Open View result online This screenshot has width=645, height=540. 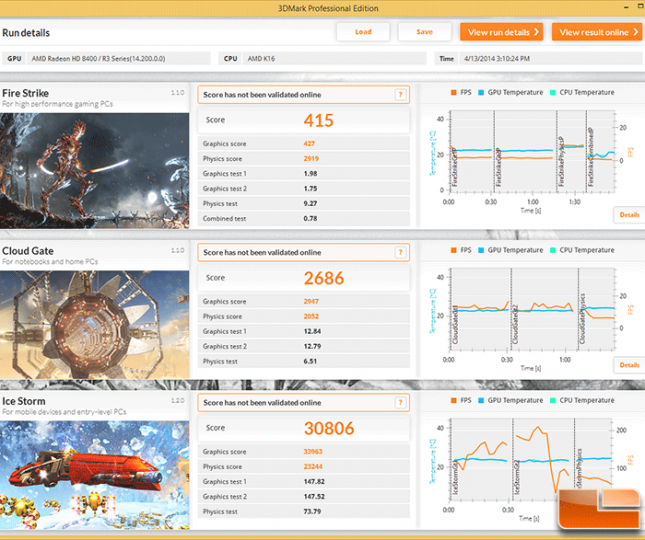click(597, 32)
